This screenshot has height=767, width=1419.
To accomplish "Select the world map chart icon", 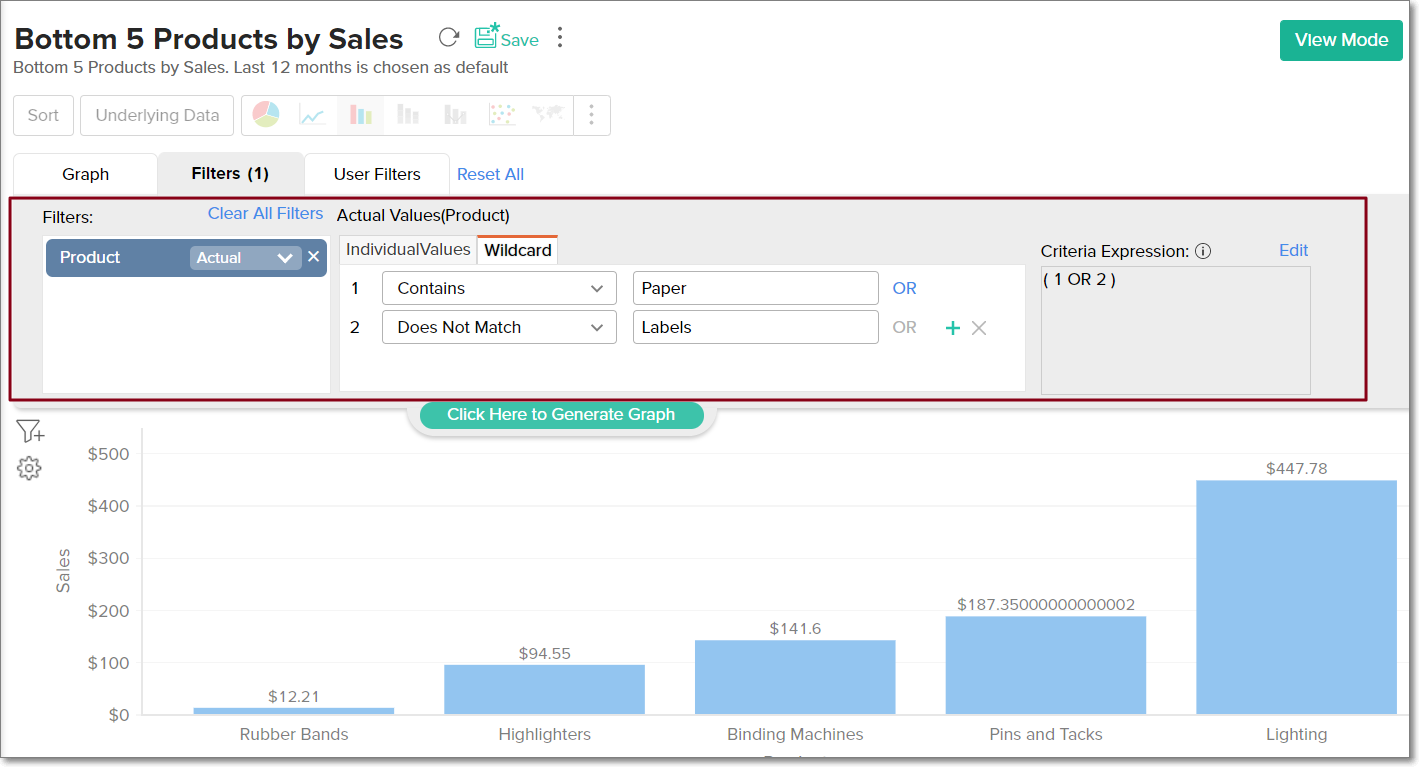I will 548,115.
